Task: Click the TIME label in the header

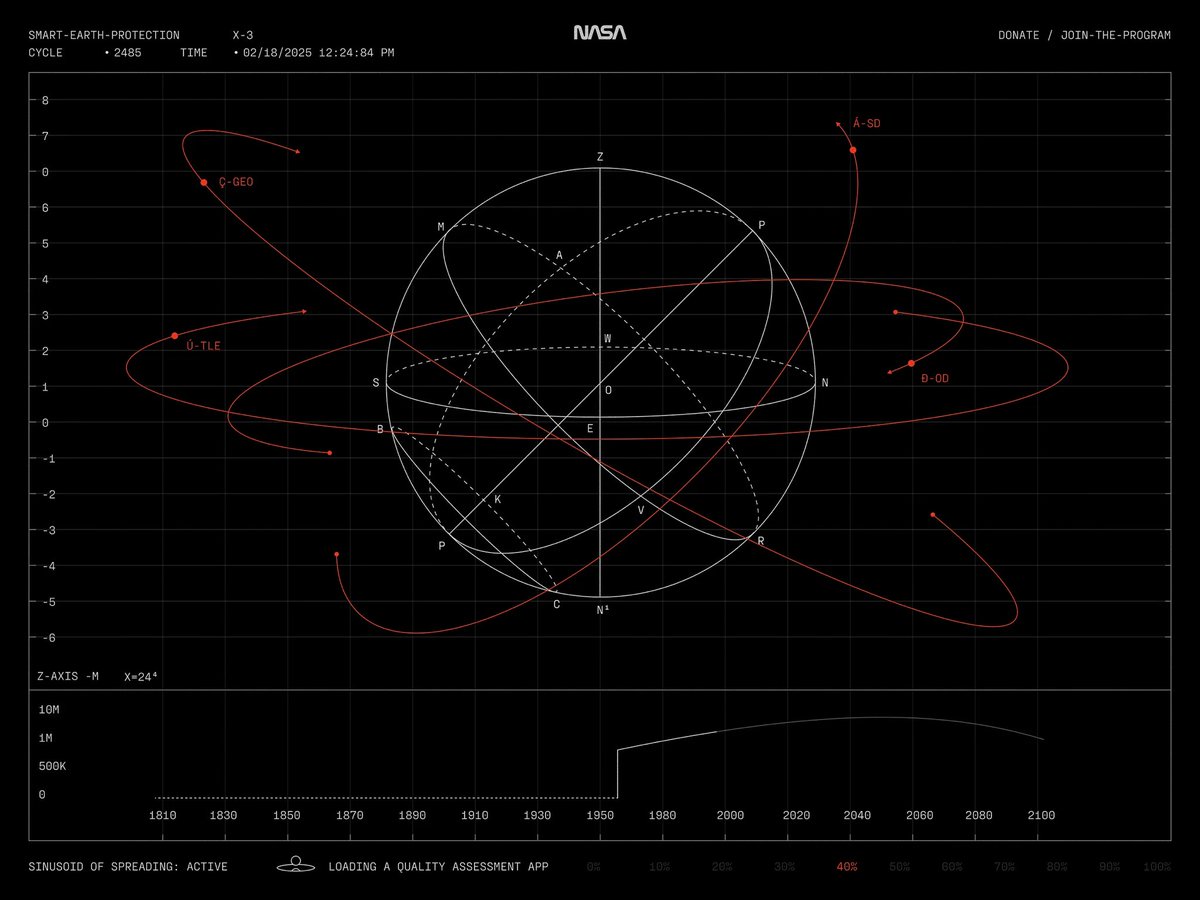Action: click(x=194, y=52)
